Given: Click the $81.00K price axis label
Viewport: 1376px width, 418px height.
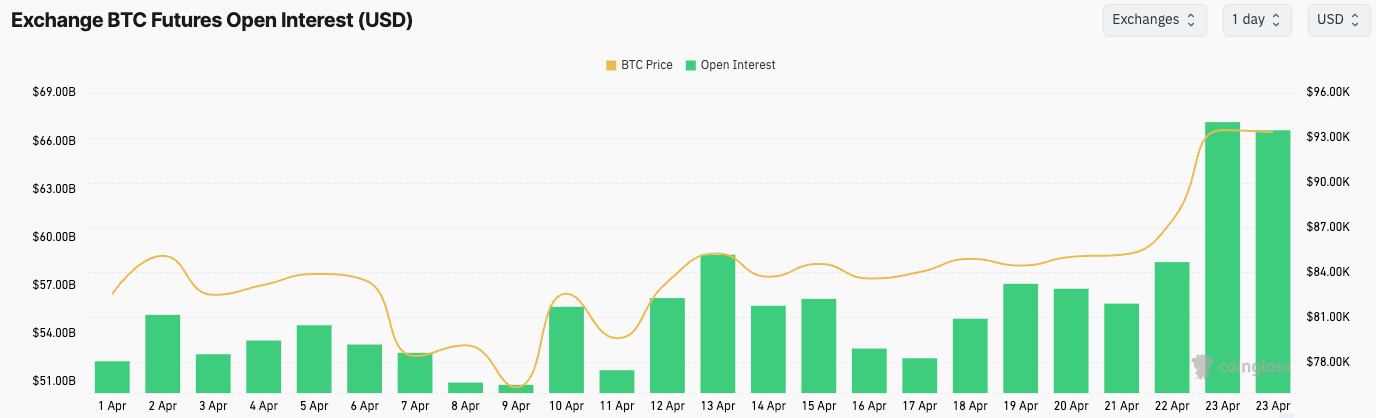Looking at the screenshot, I should (x=1328, y=317).
